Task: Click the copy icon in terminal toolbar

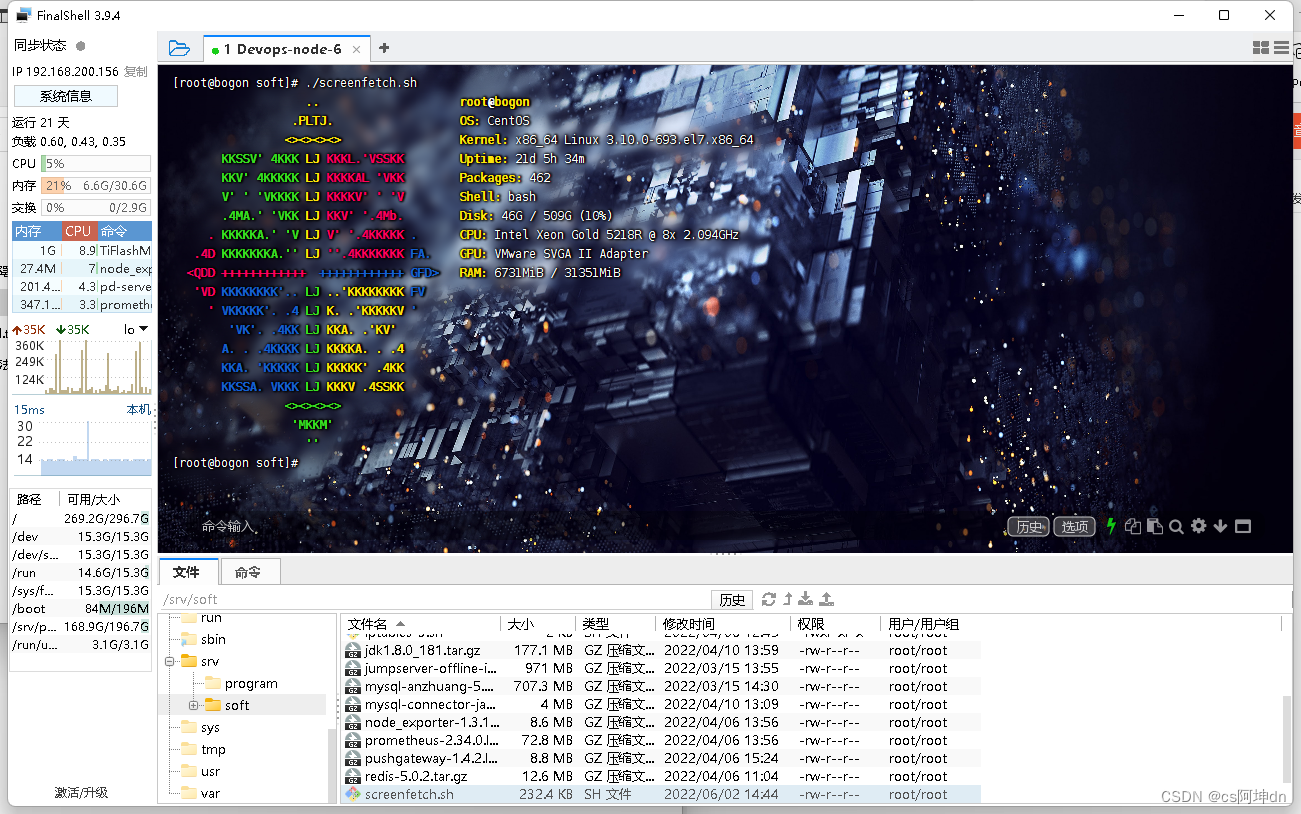Action: click(1133, 526)
